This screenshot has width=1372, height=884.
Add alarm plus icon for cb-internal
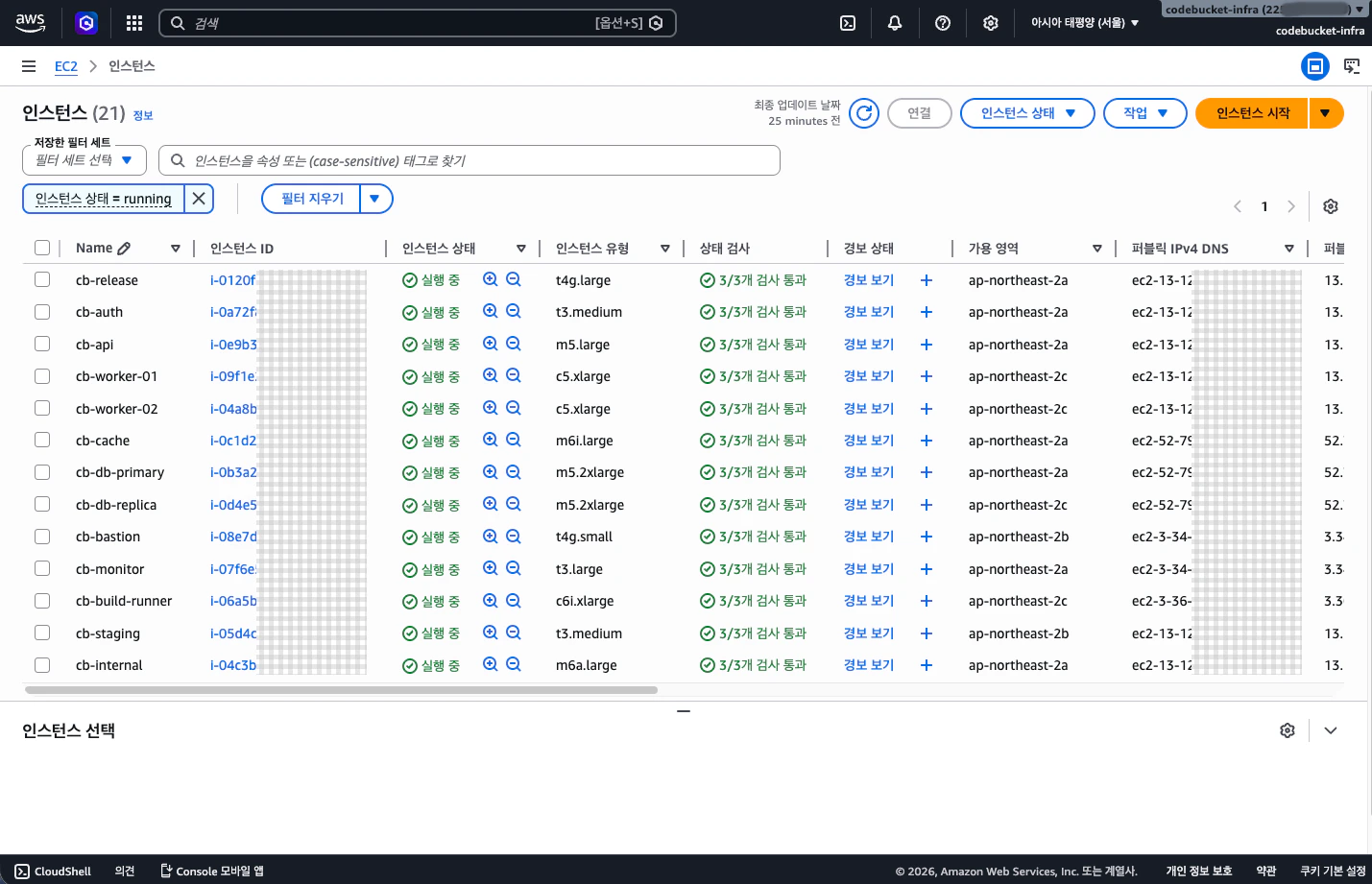[927, 665]
